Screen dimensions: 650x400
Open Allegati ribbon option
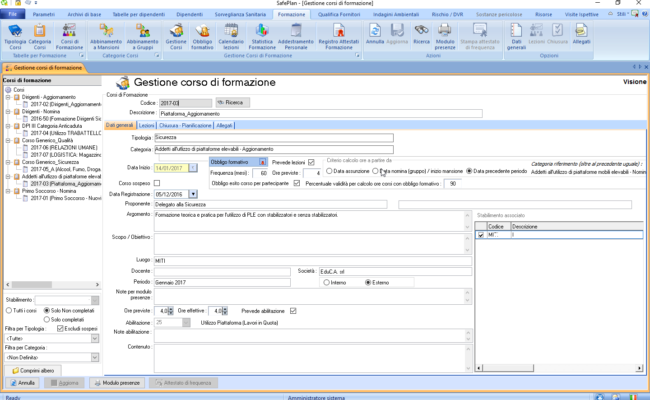pyautogui.click(x=581, y=34)
